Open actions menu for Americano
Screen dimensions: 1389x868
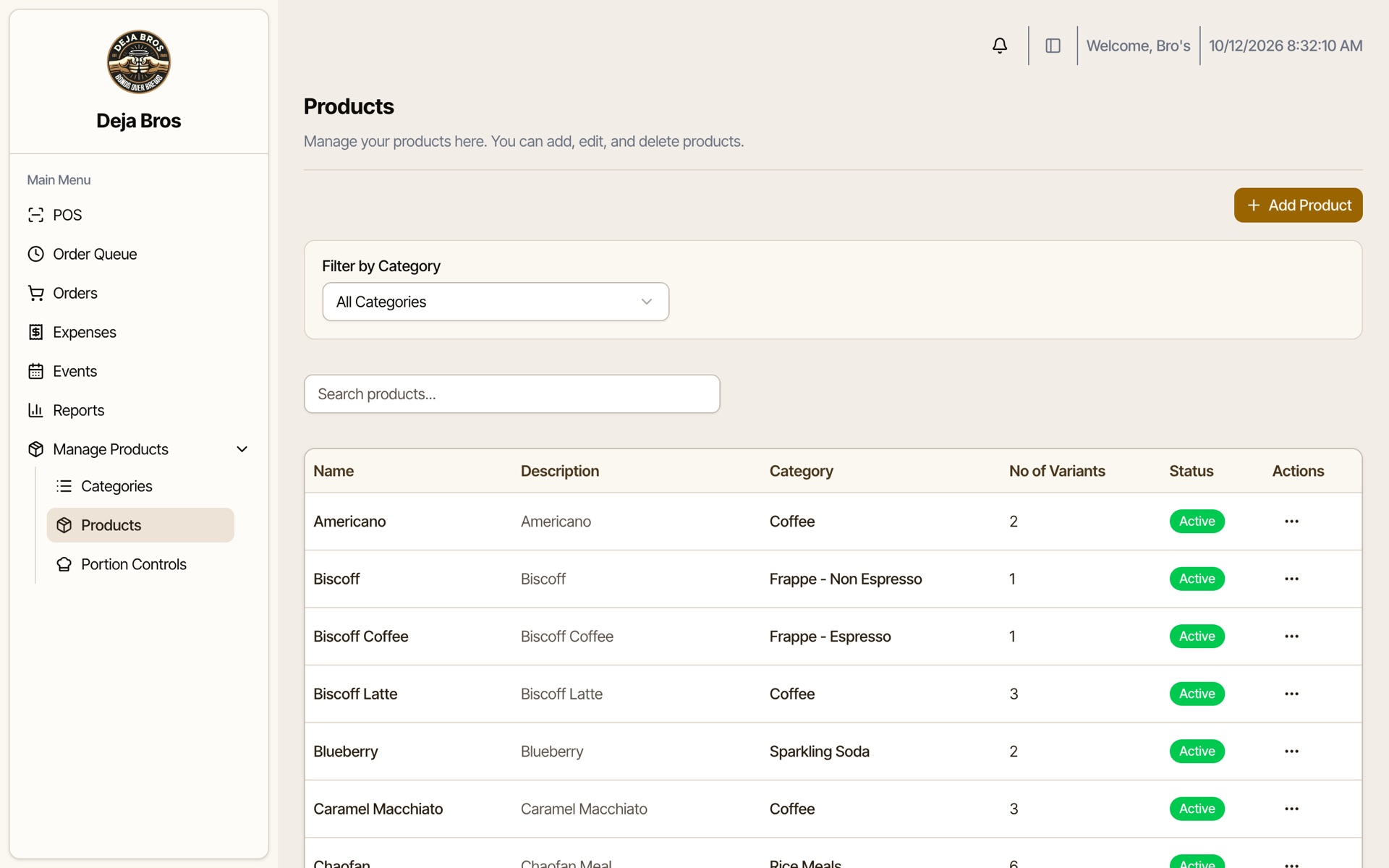1291,522
